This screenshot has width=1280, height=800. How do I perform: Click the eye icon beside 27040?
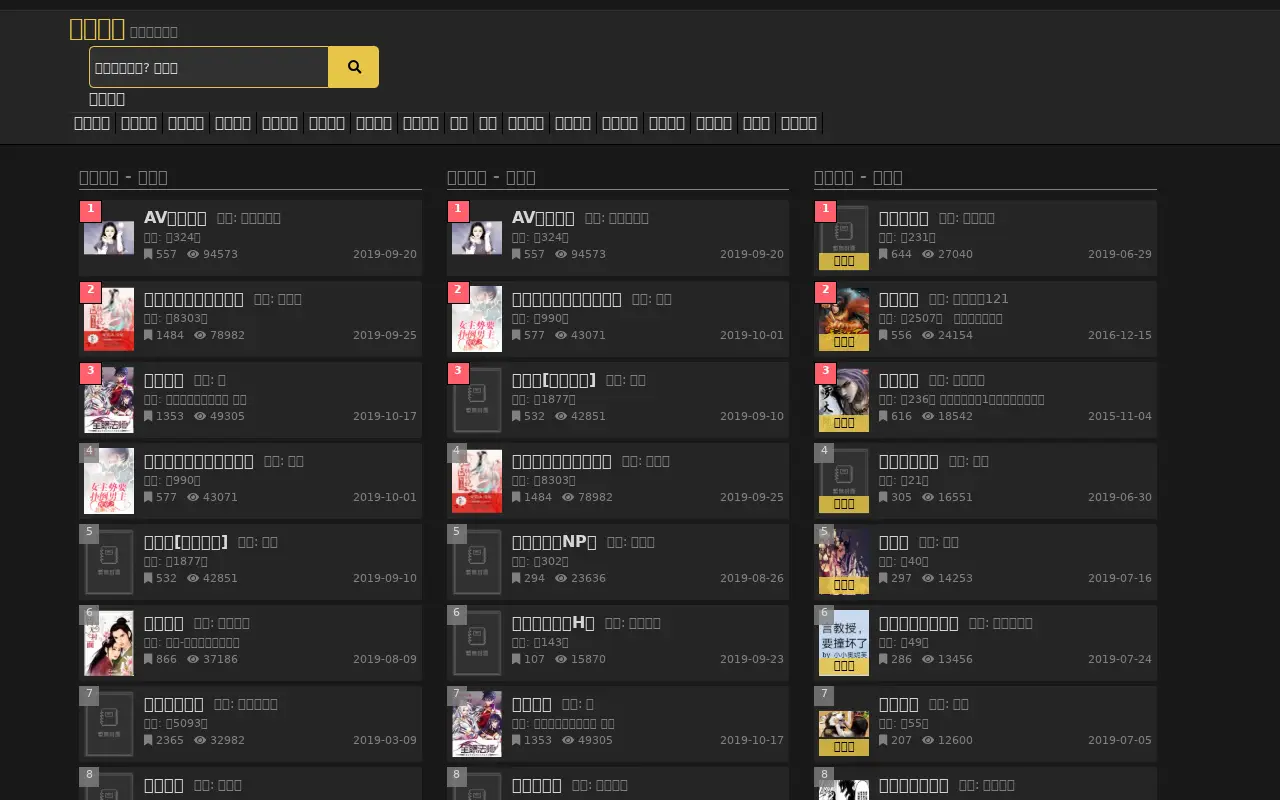[928, 254]
